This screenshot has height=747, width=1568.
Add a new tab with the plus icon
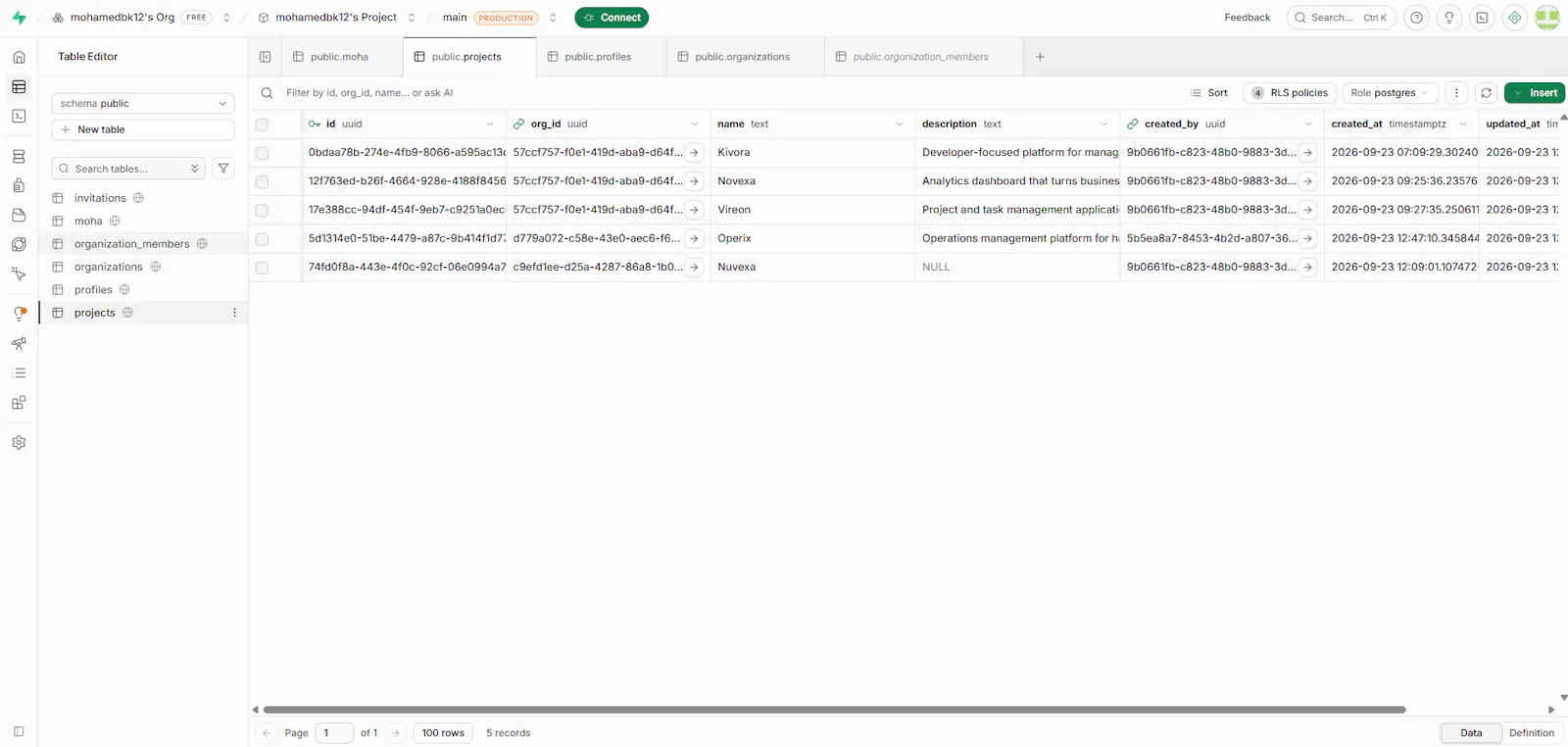coord(1040,57)
